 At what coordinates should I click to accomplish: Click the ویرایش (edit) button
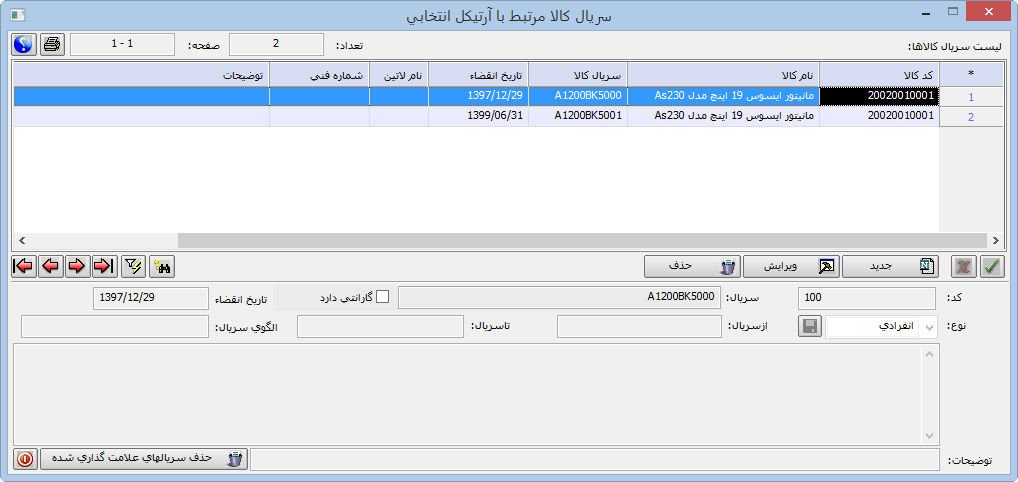point(790,266)
